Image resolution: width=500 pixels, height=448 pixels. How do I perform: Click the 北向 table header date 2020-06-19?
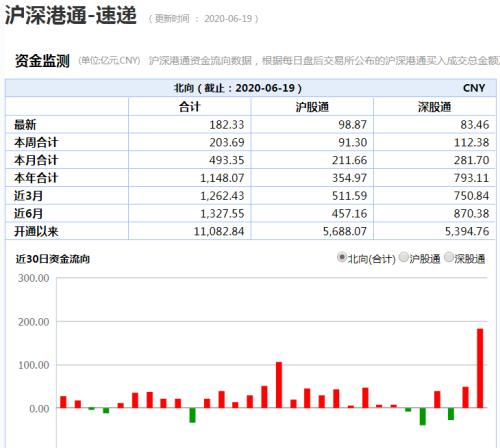click(x=265, y=88)
